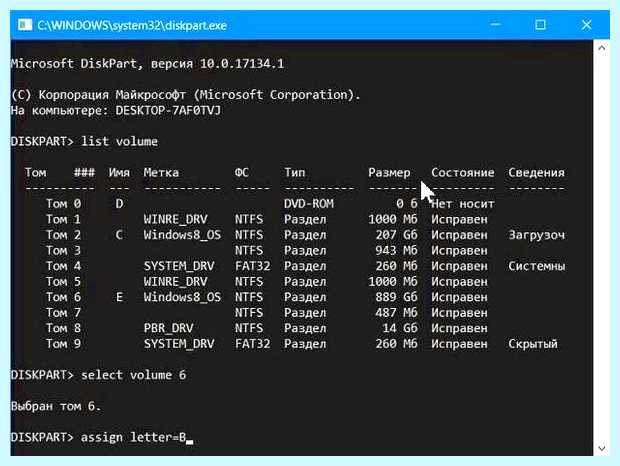Click the scrollbar up arrow
620x466 pixels.
pyautogui.click(x=601, y=48)
